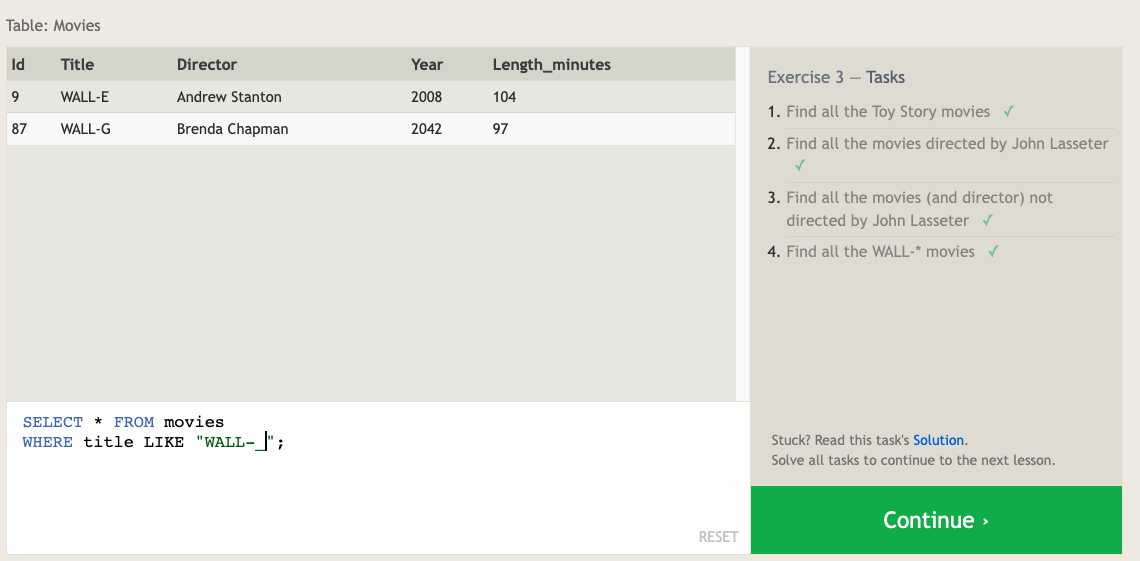The height and width of the screenshot is (561, 1140).
Task: Click the 2042 year cell
Action: coord(427,129)
